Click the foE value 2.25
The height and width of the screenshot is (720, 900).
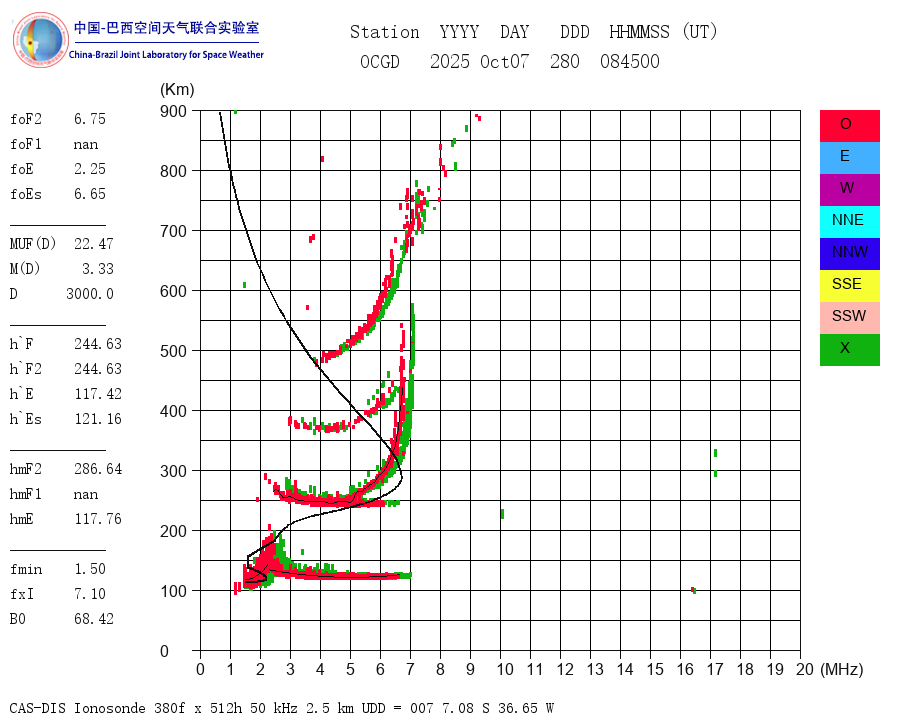(90, 169)
